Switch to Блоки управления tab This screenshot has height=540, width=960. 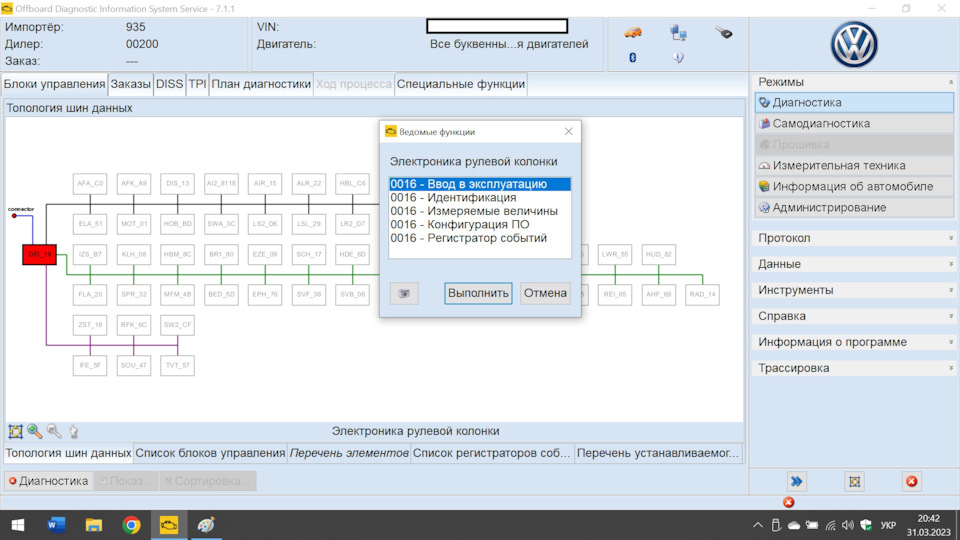54,84
